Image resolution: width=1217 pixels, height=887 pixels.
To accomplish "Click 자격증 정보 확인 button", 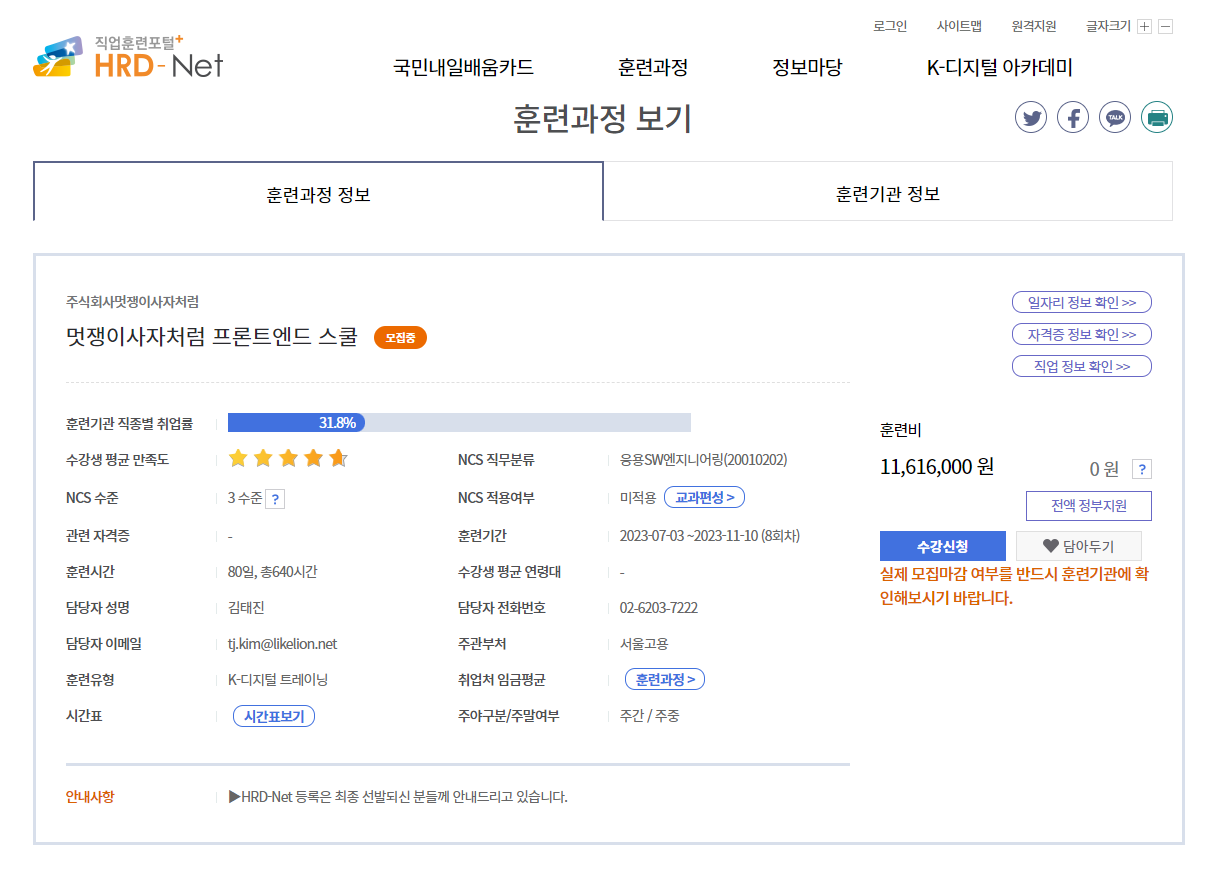I will (x=1082, y=334).
